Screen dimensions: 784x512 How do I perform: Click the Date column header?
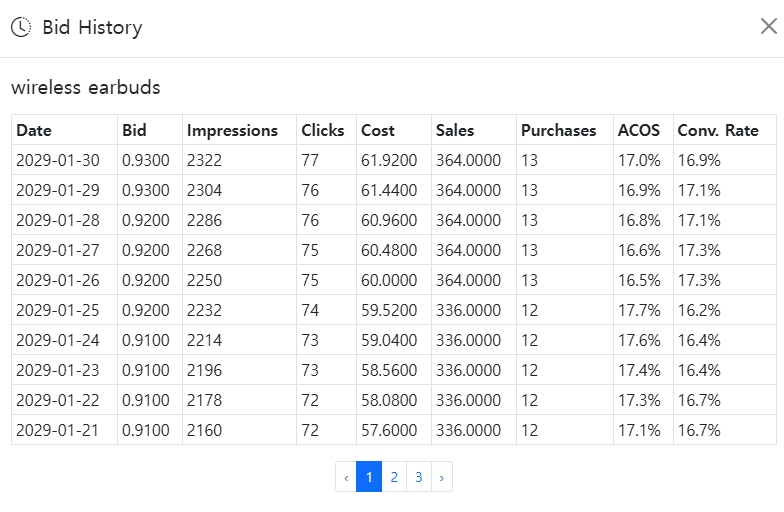pyautogui.click(x=34, y=130)
